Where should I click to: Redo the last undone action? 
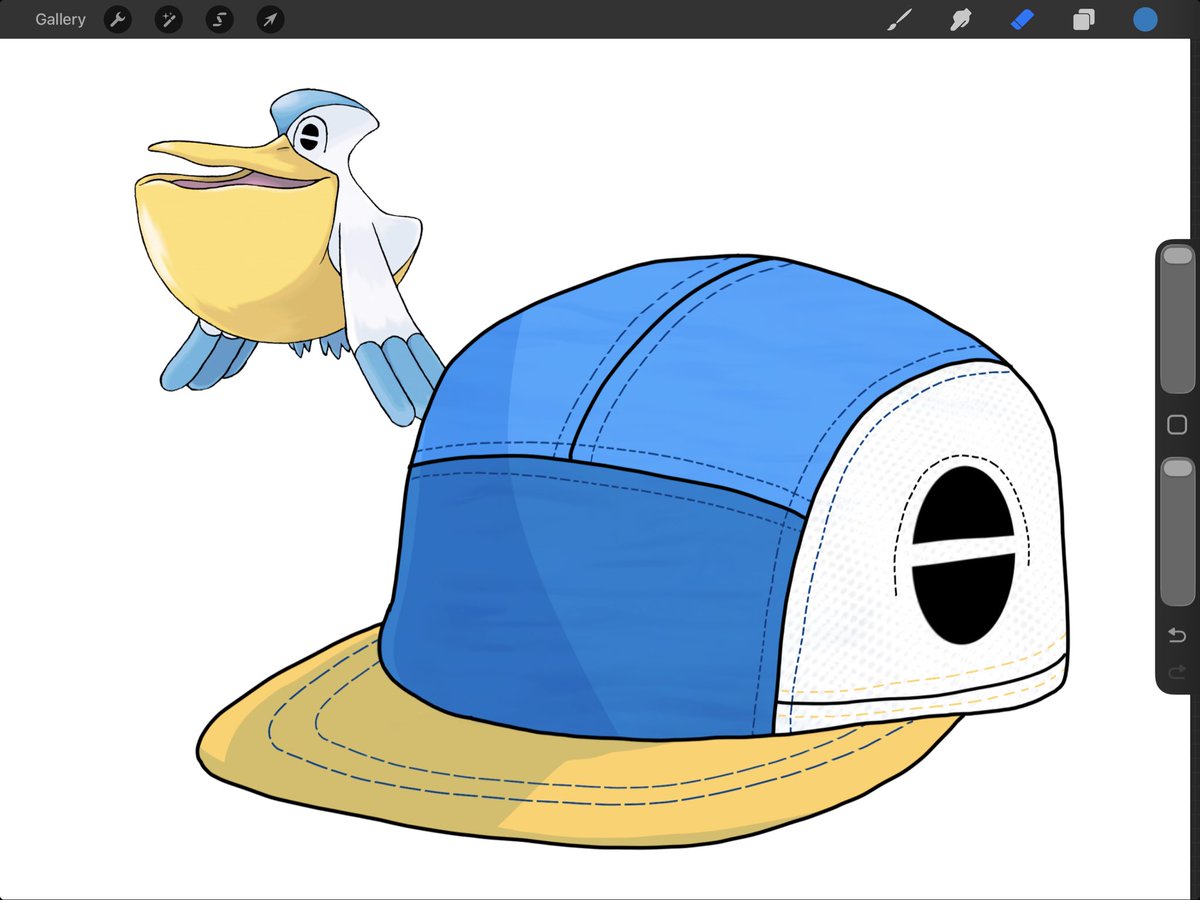(1177, 672)
